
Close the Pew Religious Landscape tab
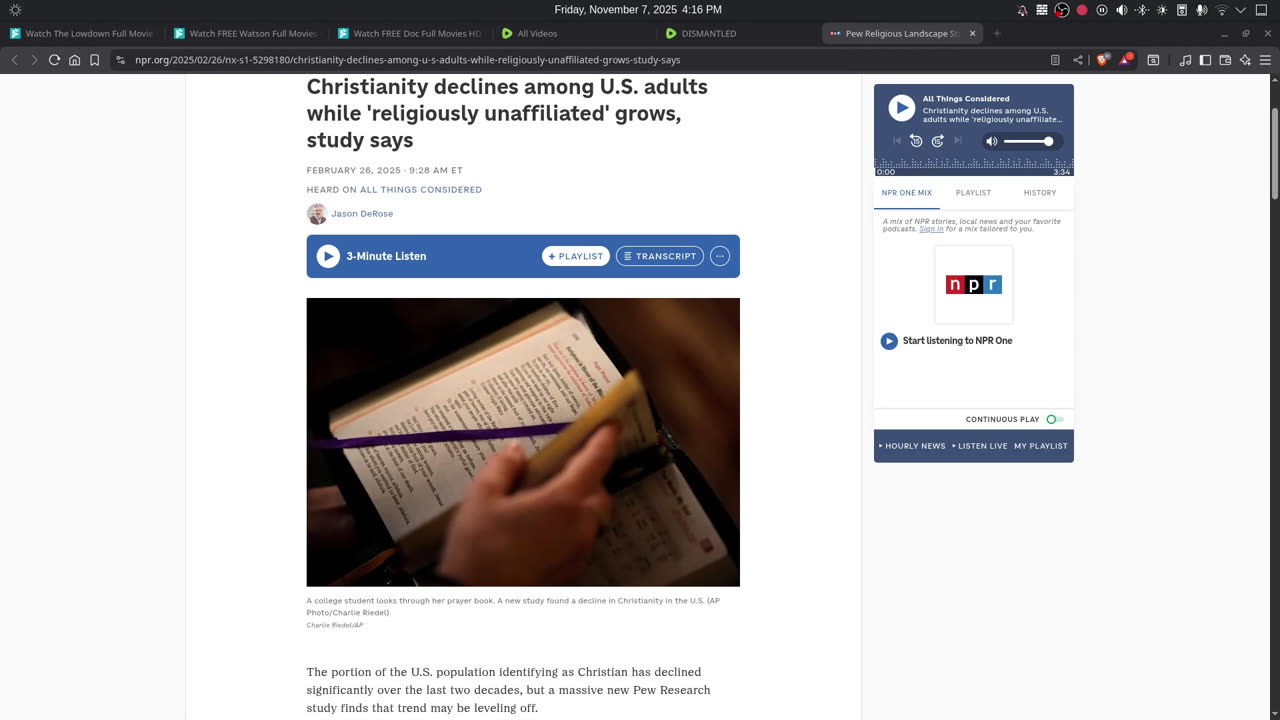click(x=972, y=33)
